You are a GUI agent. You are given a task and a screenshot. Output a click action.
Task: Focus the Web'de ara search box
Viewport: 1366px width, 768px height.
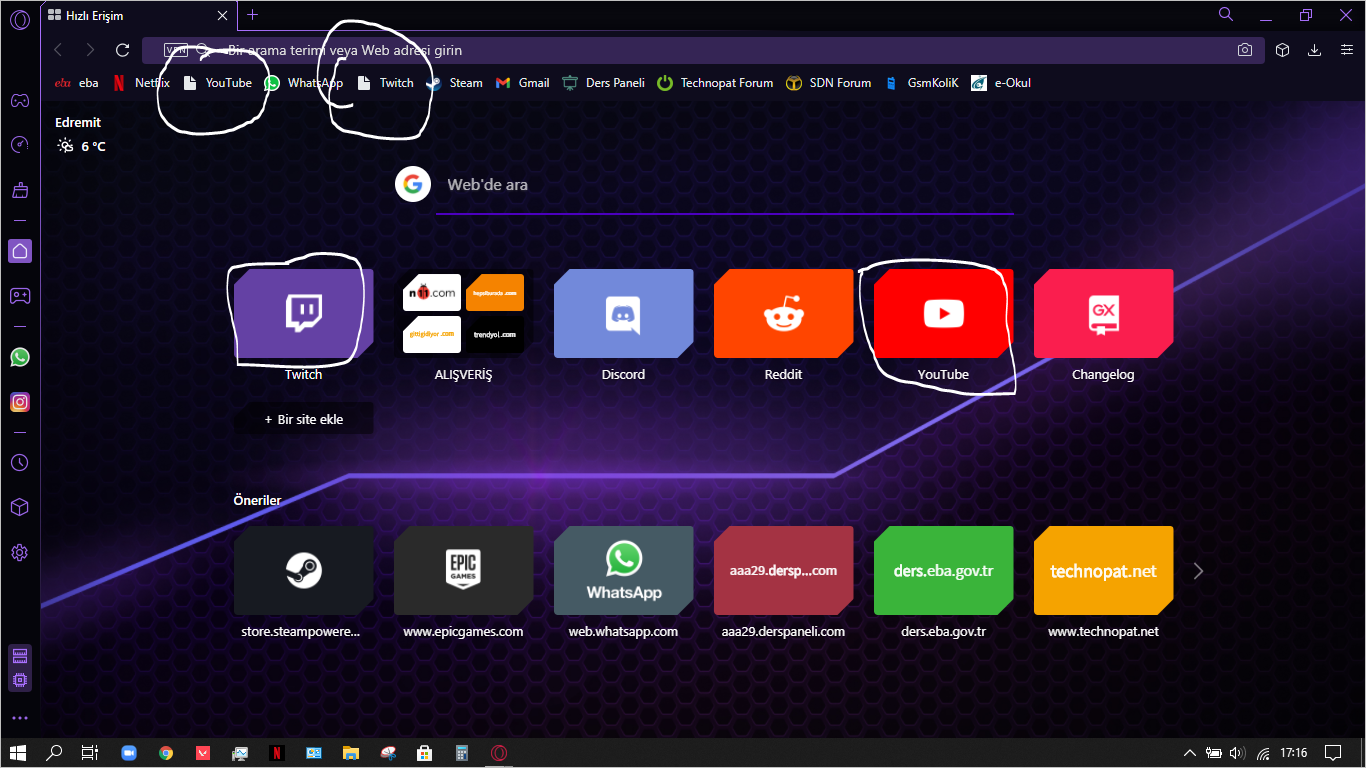[725, 185]
